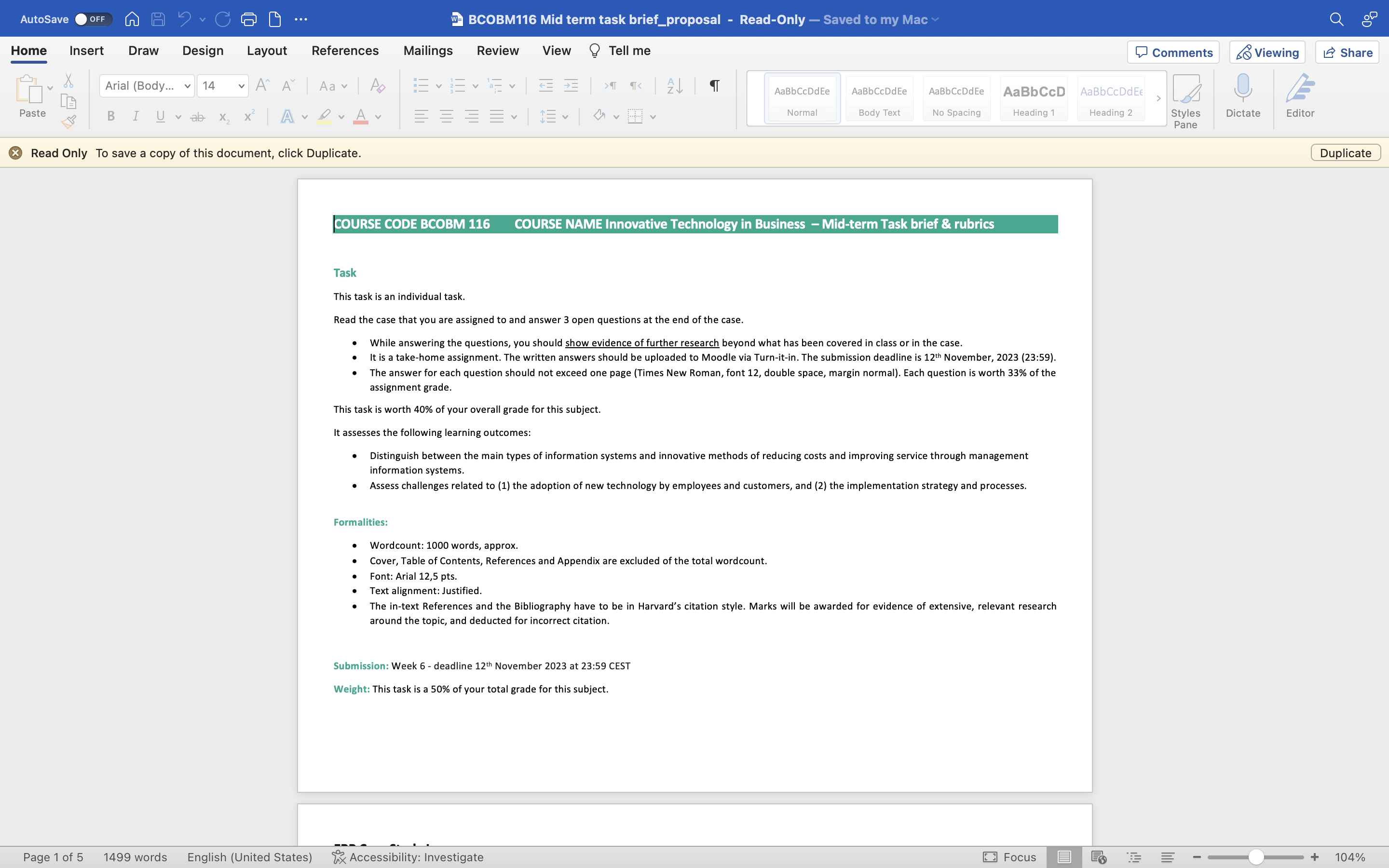The image size is (1389, 868).
Task: Enable Focus mode in the status bar
Action: (x=1009, y=857)
